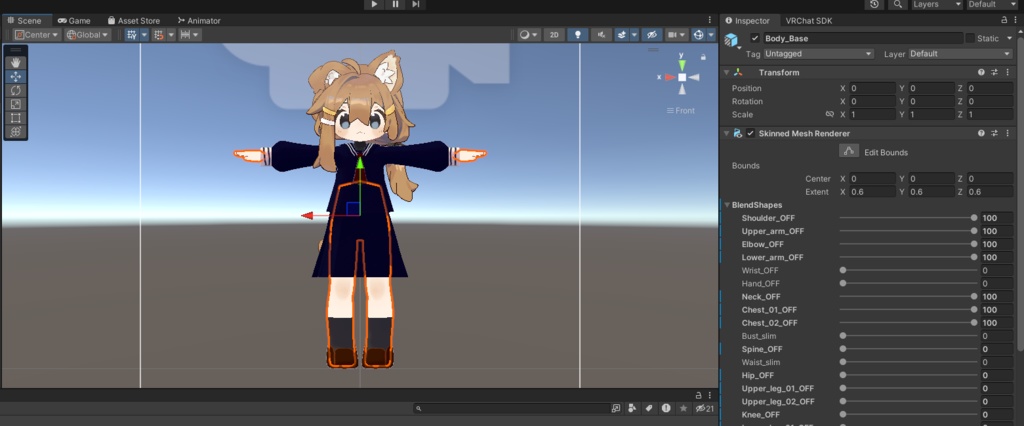Screen dimensions: 1024x426
Task: Click the snap increment icon
Action: [185, 35]
